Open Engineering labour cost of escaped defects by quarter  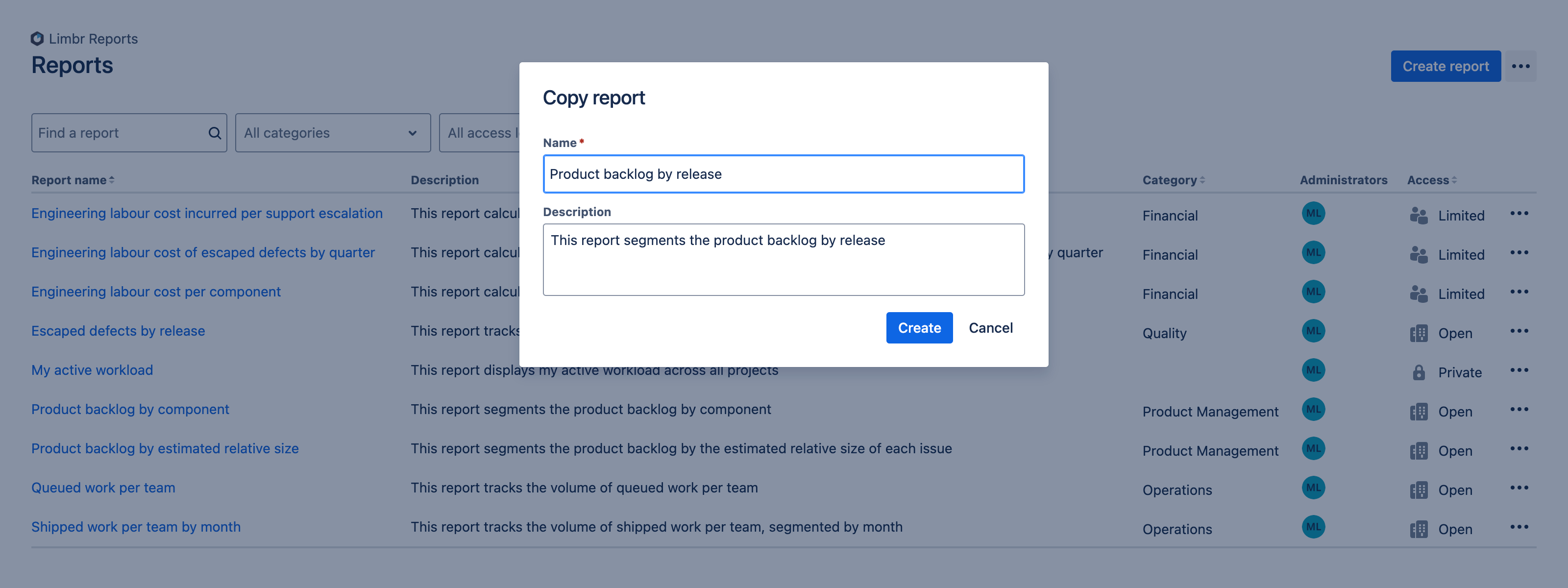[203, 252]
